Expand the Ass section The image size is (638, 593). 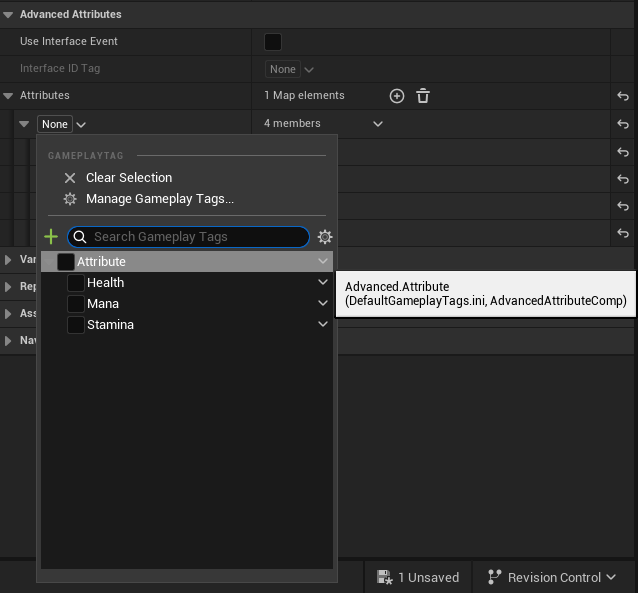point(8,314)
